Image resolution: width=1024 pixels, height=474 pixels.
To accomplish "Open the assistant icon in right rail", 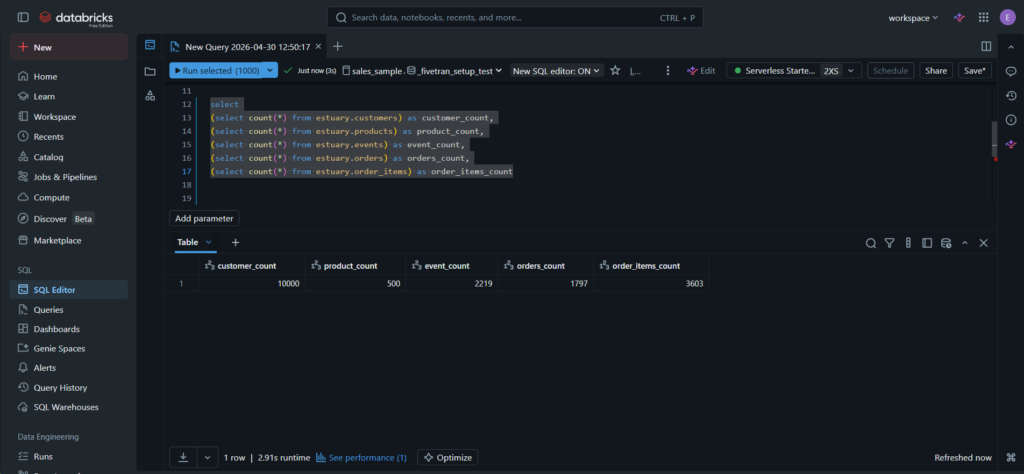I will tap(1011, 144).
